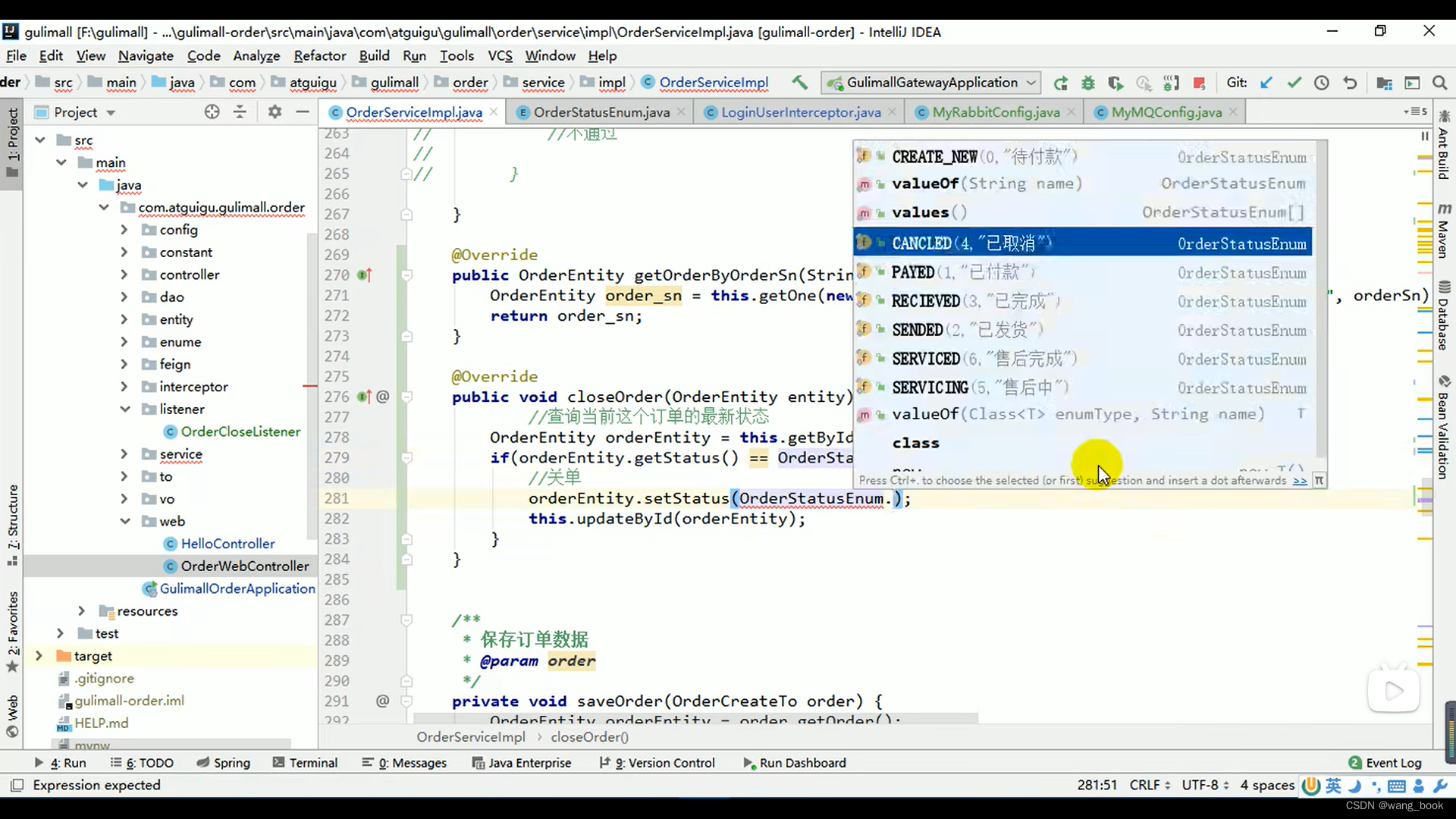Image resolution: width=1456 pixels, height=819 pixels.
Task: Commit changes with Git green checkmark
Action: click(1294, 83)
